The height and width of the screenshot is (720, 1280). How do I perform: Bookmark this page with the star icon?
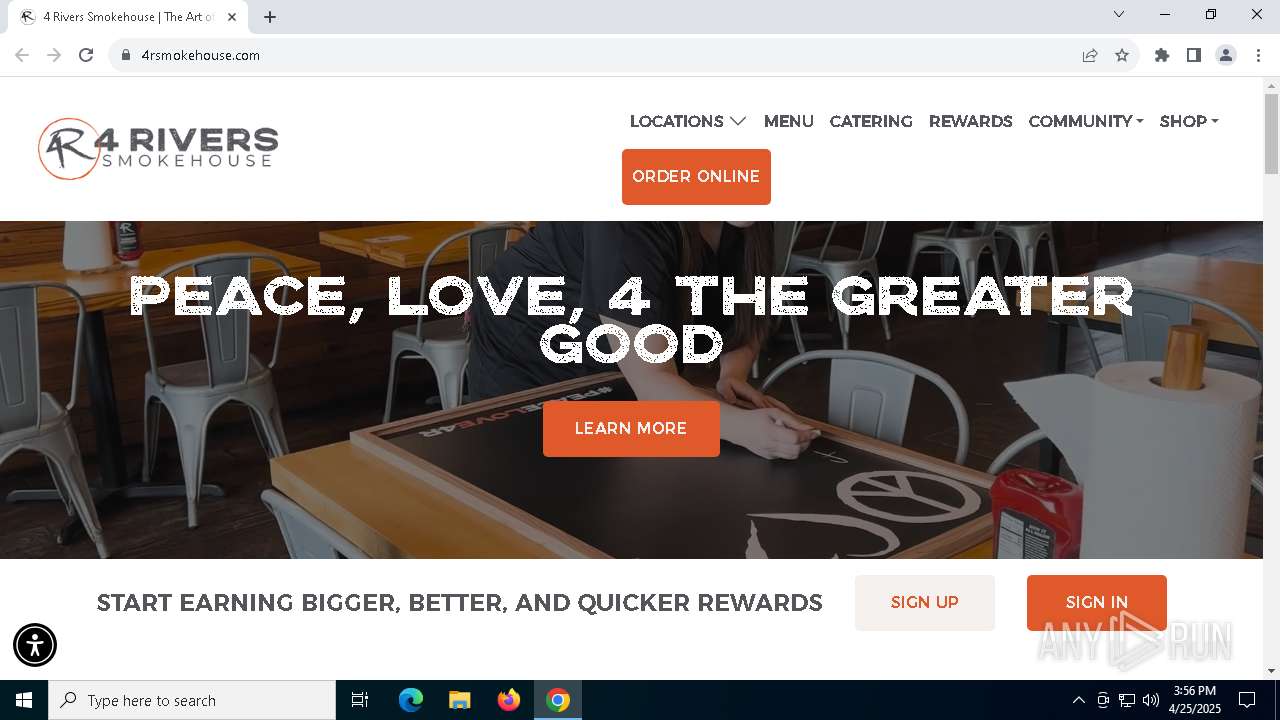pos(1122,55)
